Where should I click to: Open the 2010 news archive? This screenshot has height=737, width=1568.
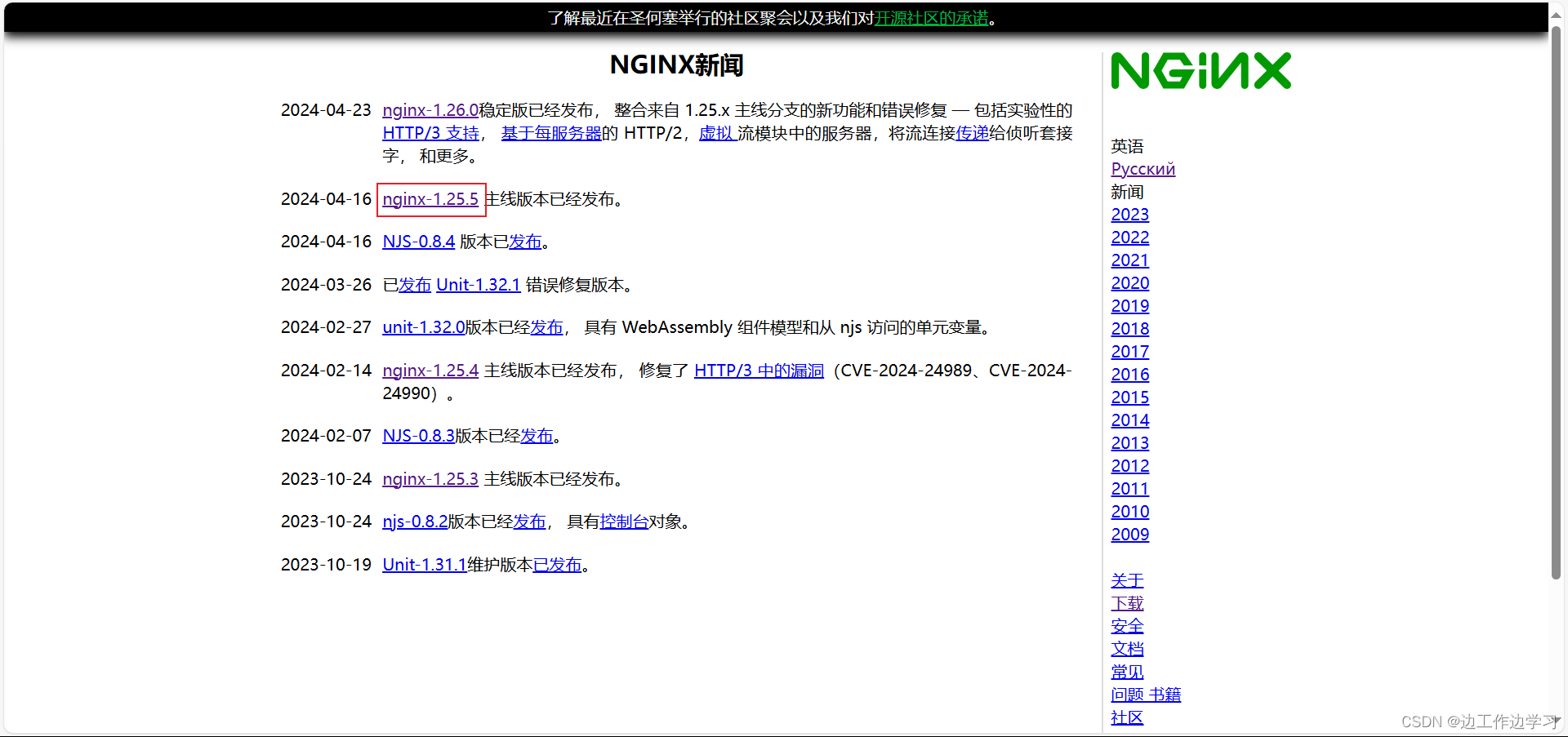coord(1129,512)
